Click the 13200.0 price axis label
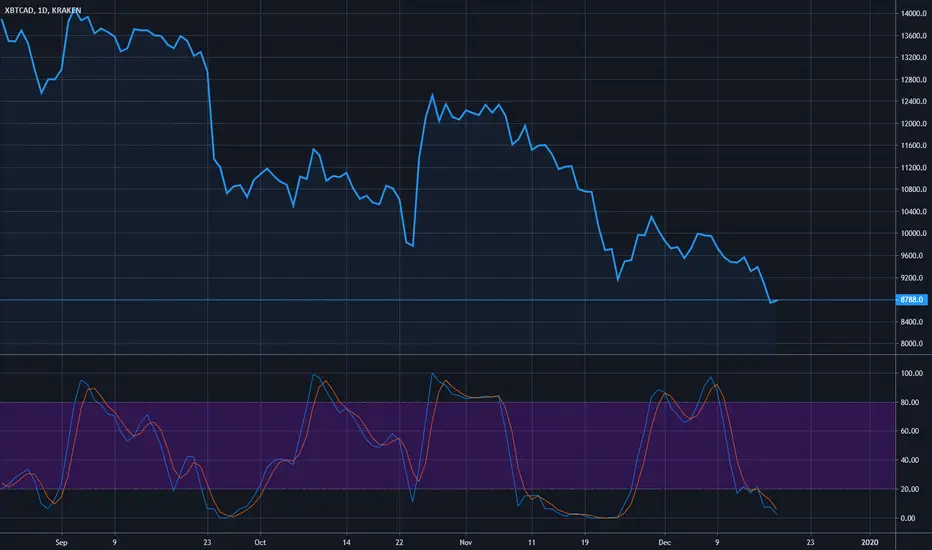This screenshot has height=550, width=932. tap(913, 58)
